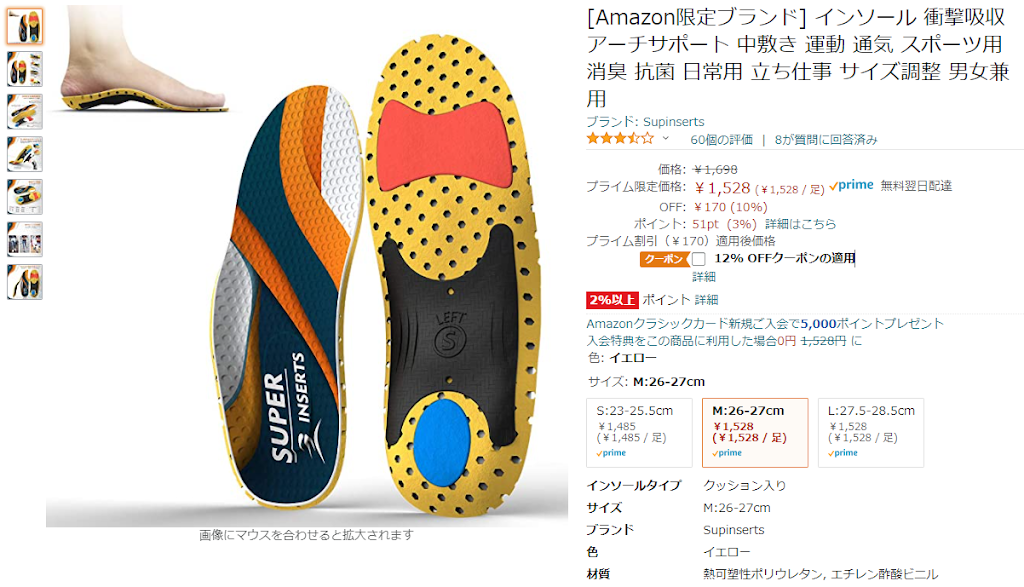Click the star rating icons
Screen dimensions: 1024x587
point(620,138)
